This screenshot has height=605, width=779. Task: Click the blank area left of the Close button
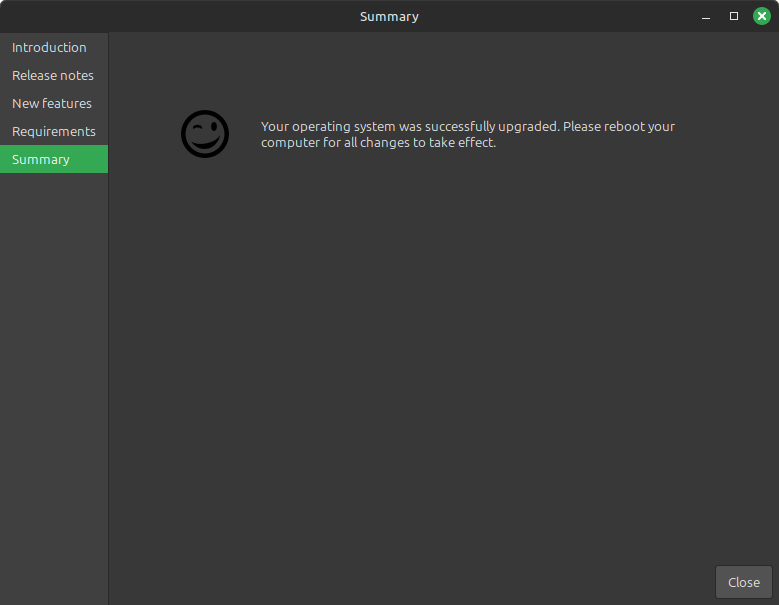500,582
